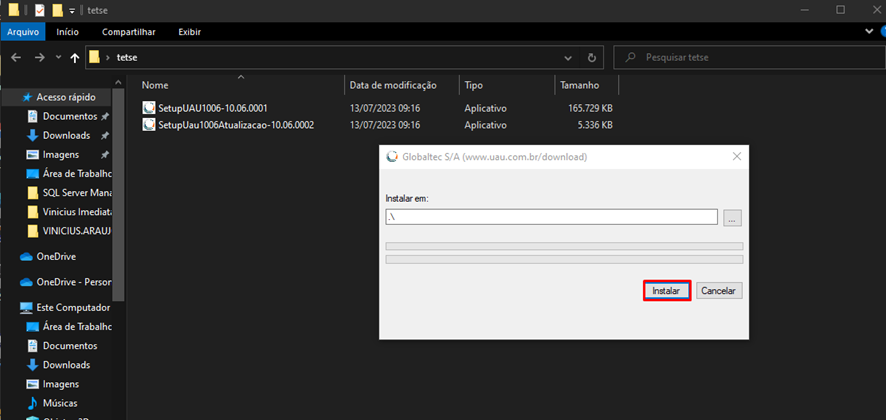This screenshot has height=420, width=886.
Task: Click the back navigation arrow
Action: [15, 58]
